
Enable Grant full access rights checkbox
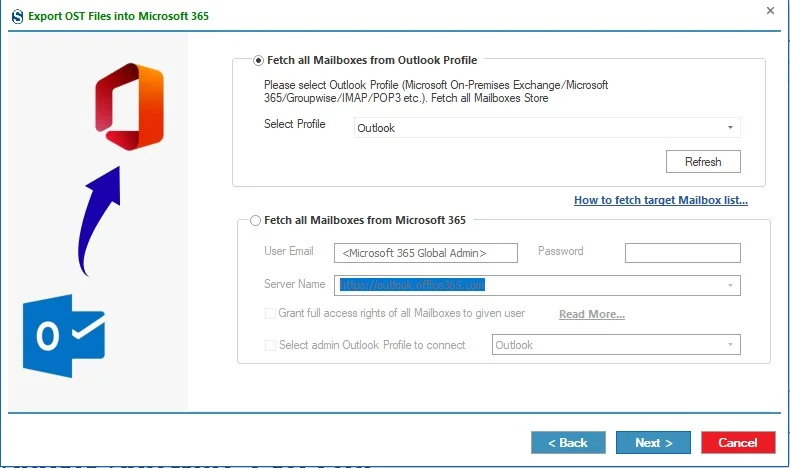coord(270,313)
